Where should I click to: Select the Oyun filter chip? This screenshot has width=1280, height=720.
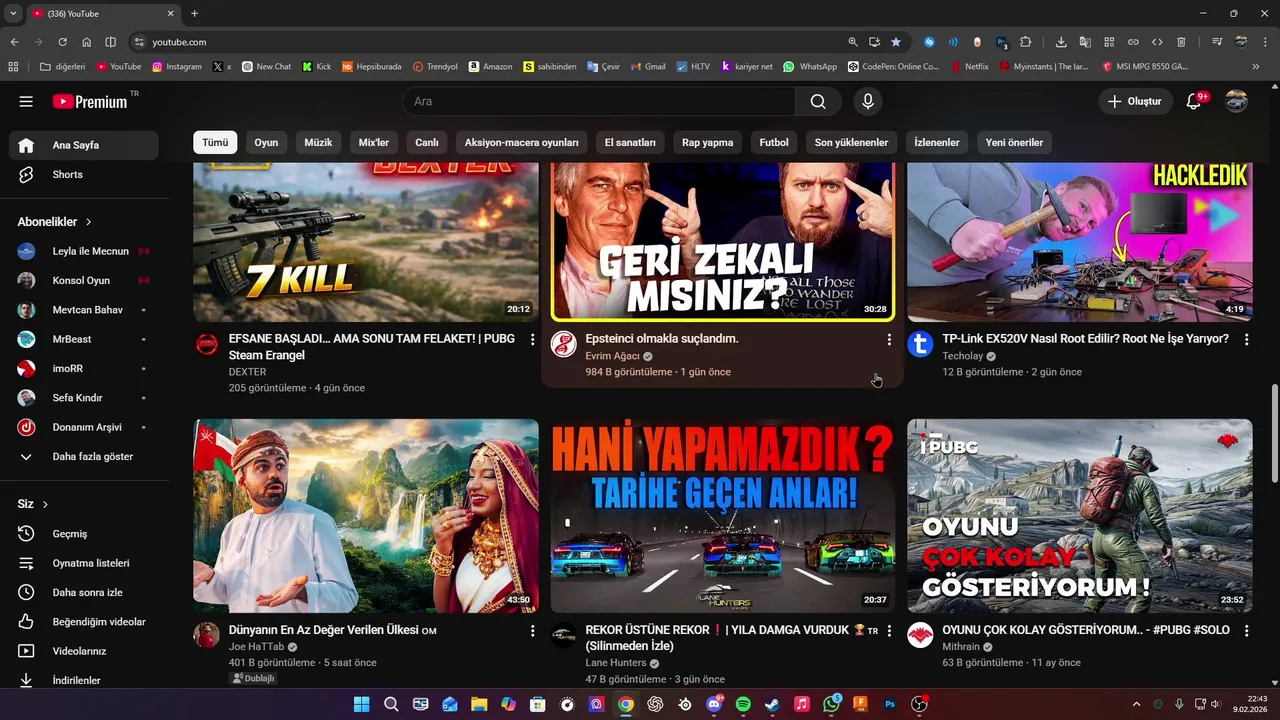tap(266, 143)
